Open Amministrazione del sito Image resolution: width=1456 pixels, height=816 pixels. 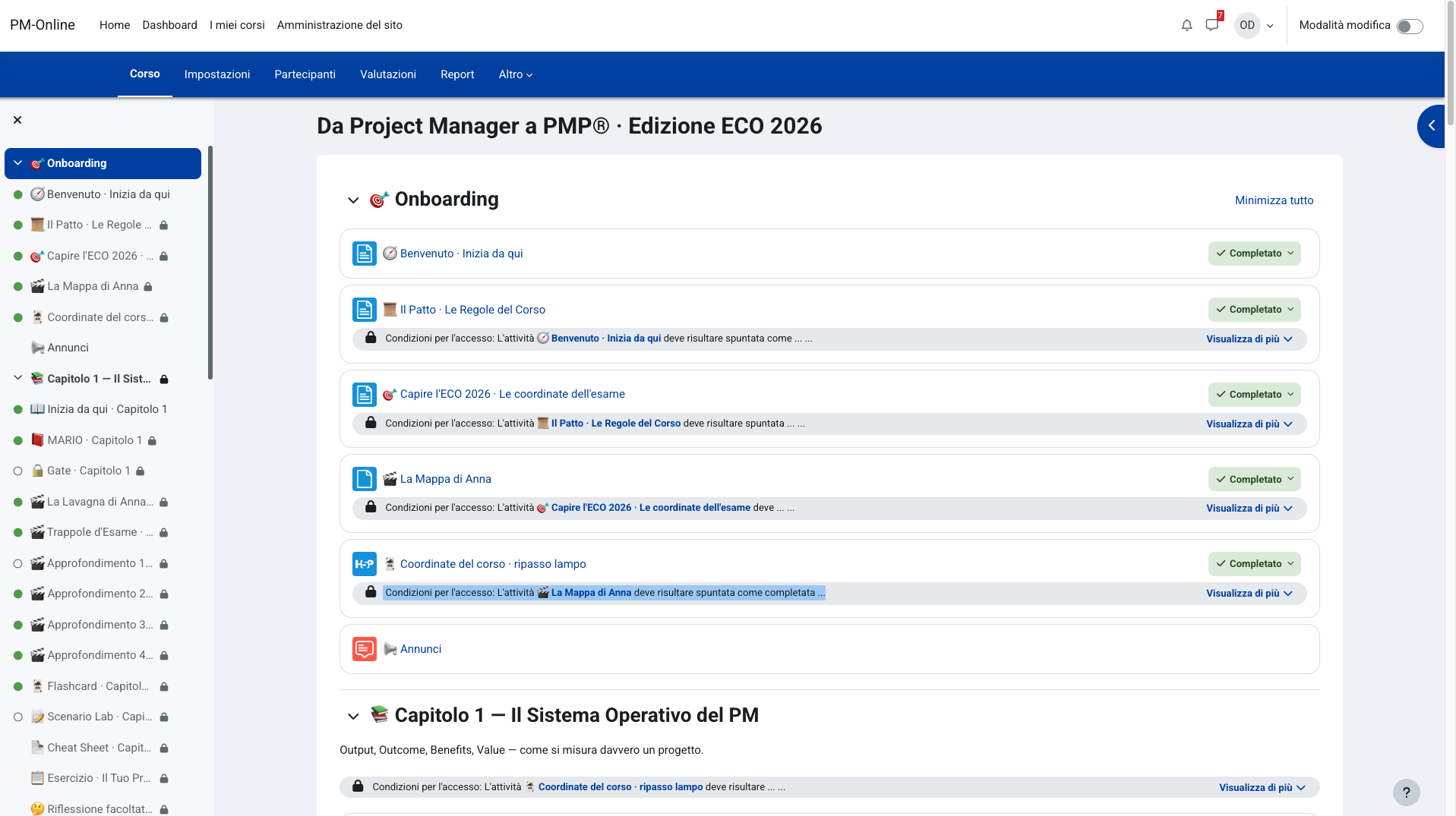coord(340,25)
